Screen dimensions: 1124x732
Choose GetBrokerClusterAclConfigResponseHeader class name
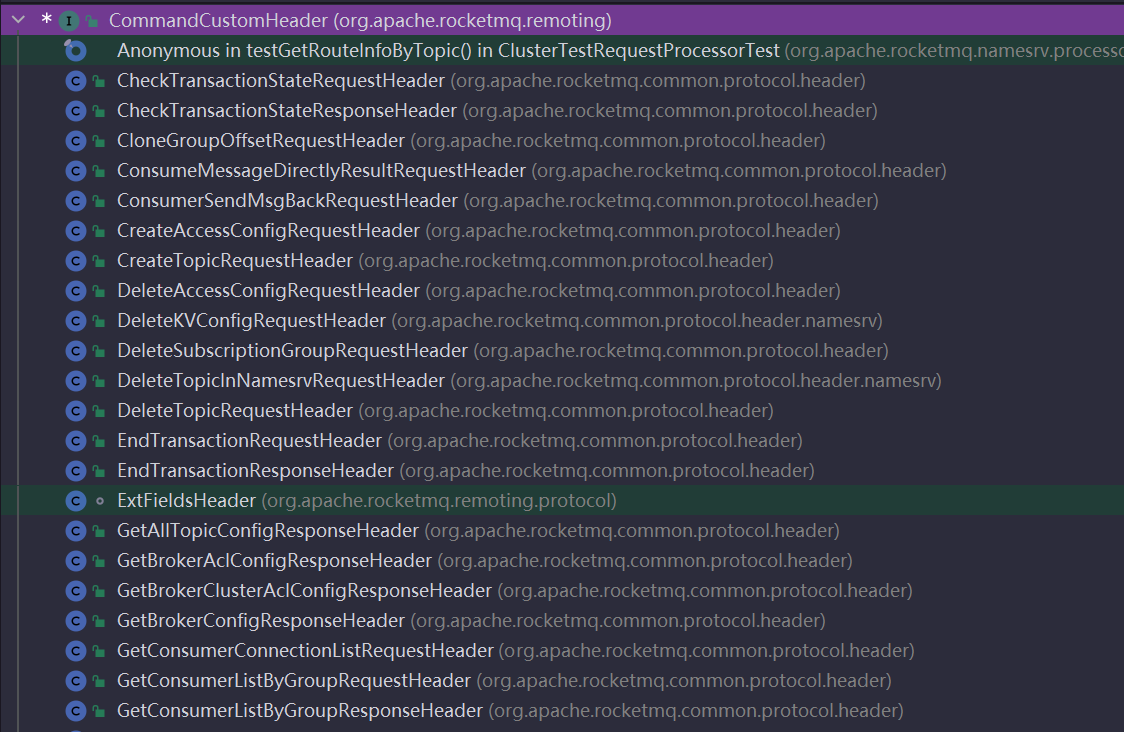(304, 591)
